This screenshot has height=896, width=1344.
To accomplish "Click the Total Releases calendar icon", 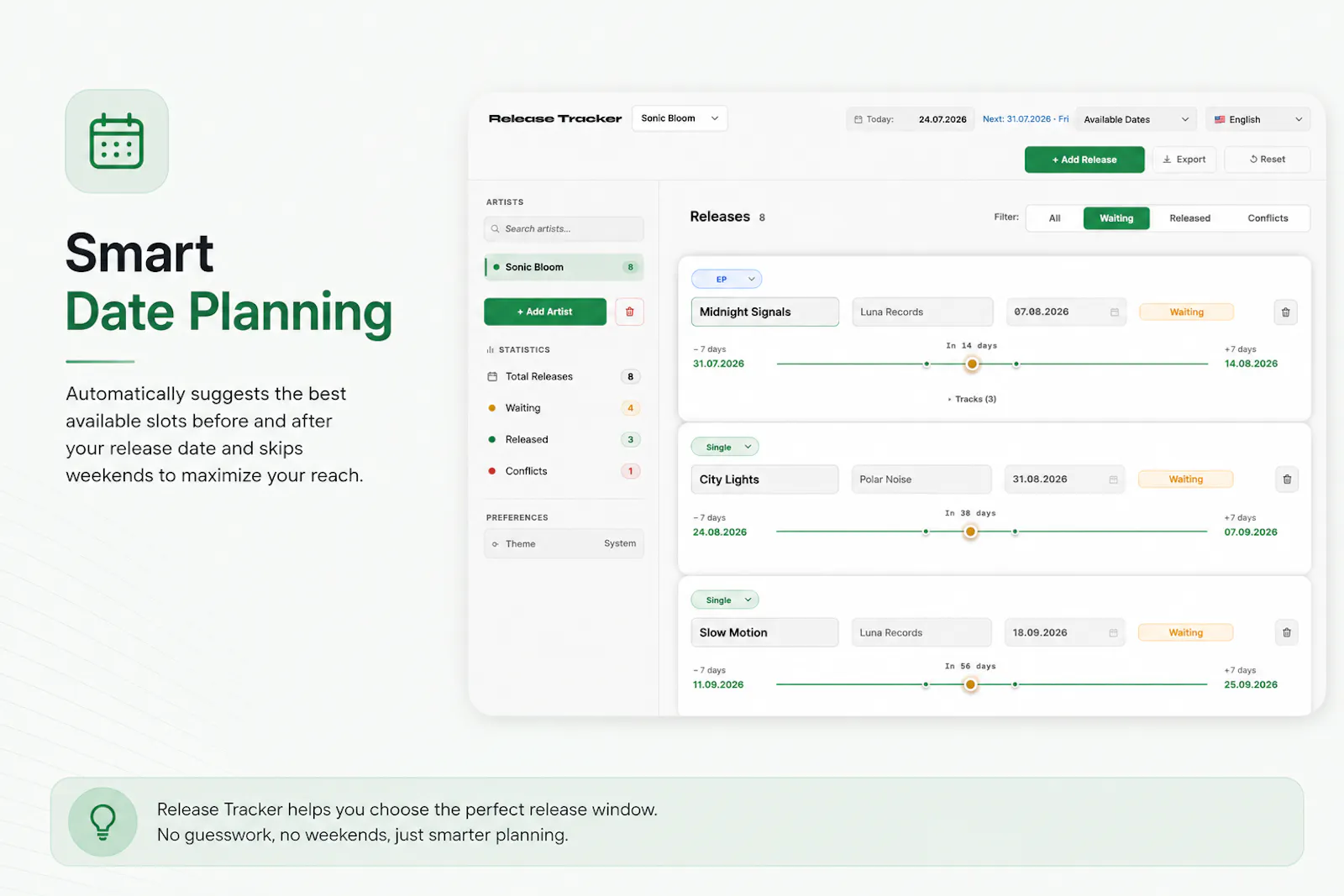I will coord(492,376).
